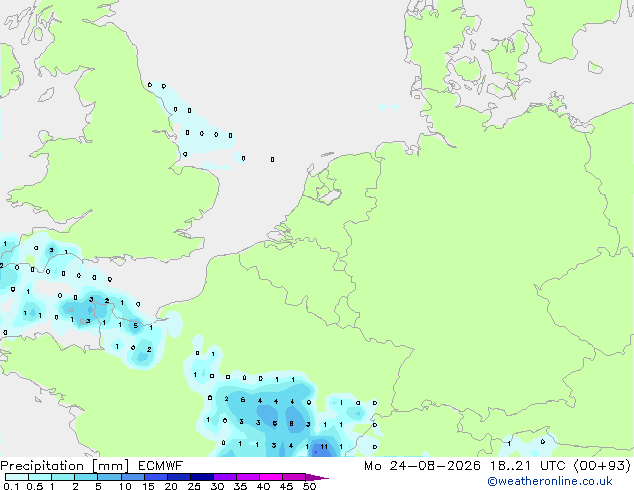This screenshot has width=634, height=490.
Task: Click the '8' precipitation value over France
Action: pos(292,424)
